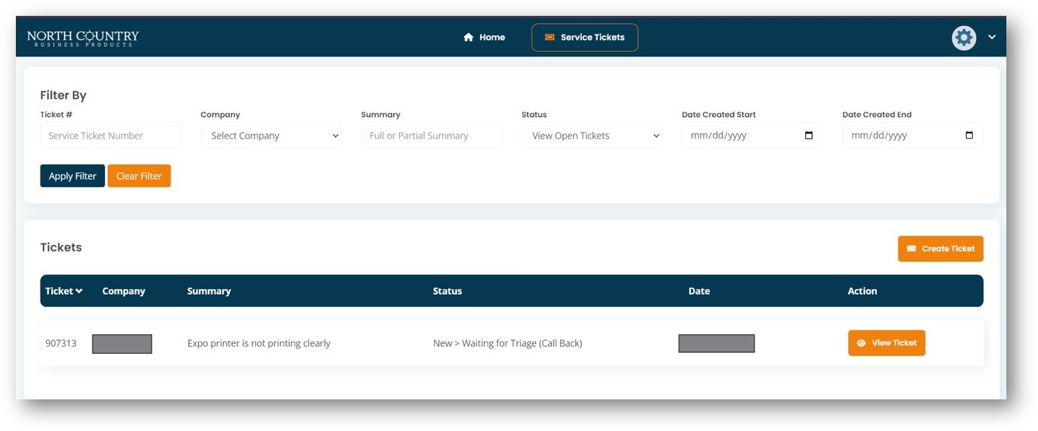Click the Company column header
The width and height of the screenshot is (1038, 431).
coord(124,291)
